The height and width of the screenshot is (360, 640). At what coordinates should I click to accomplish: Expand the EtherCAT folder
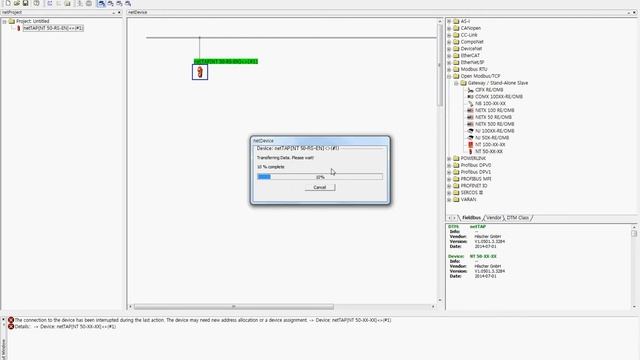pos(449,56)
